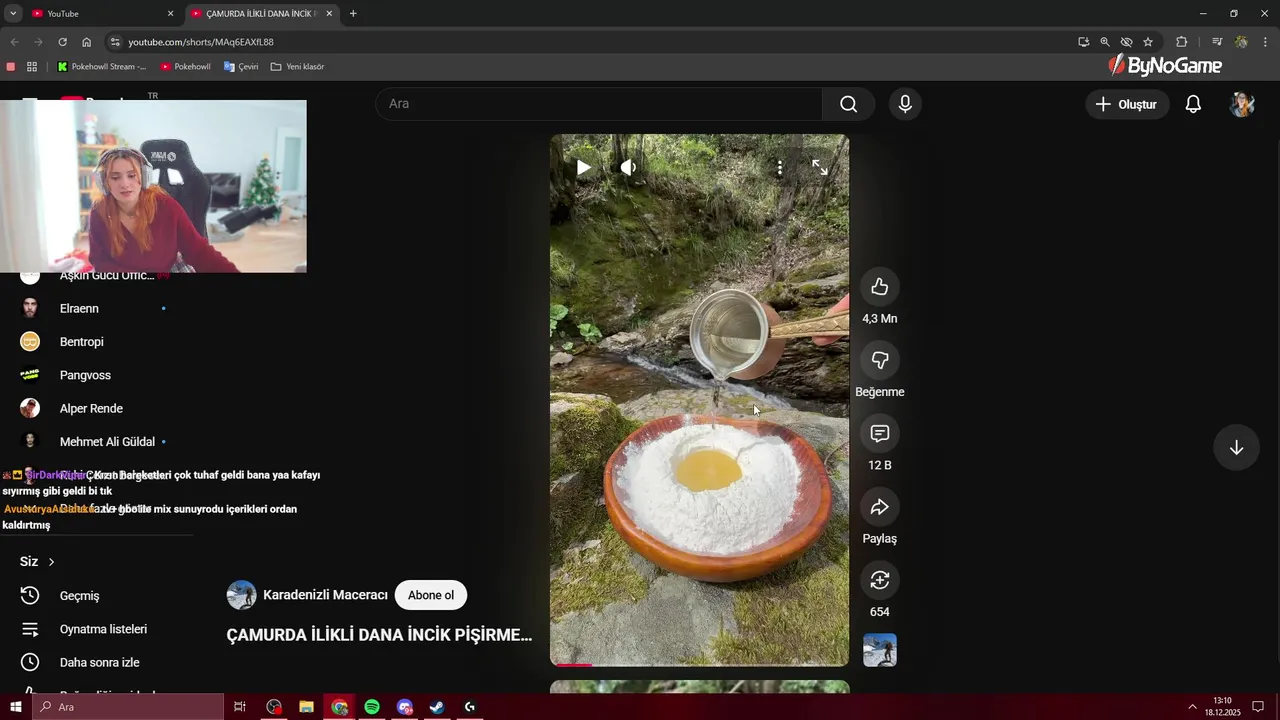The width and height of the screenshot is (1280, 720).
Task: Open the browser extensions puzzle icon
Action: (1181, 42)
